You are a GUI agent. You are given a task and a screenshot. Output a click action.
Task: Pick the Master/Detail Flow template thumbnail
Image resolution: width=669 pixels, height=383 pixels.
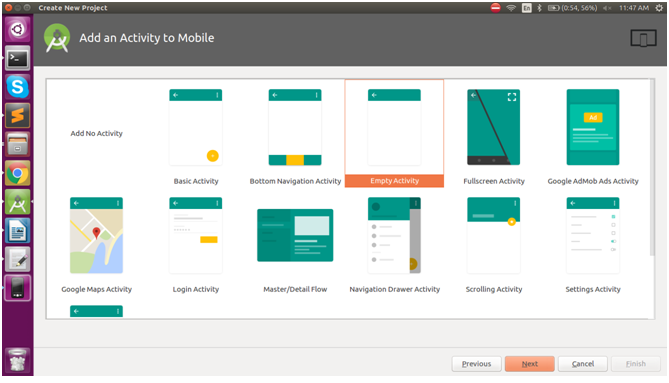[x=295, y=235]
